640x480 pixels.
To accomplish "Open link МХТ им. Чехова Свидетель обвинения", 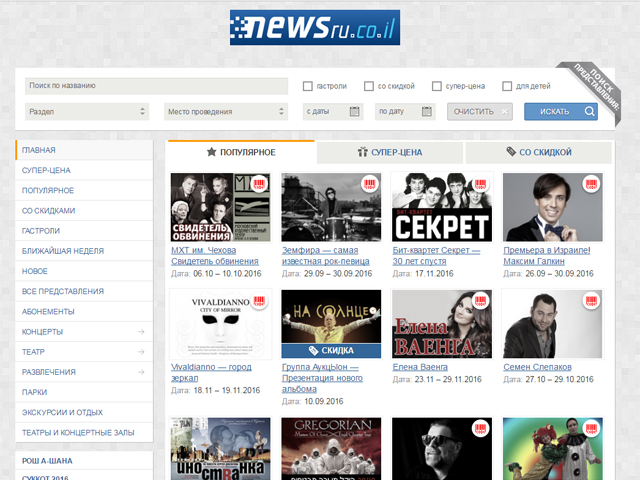I will tap(215, 256).
